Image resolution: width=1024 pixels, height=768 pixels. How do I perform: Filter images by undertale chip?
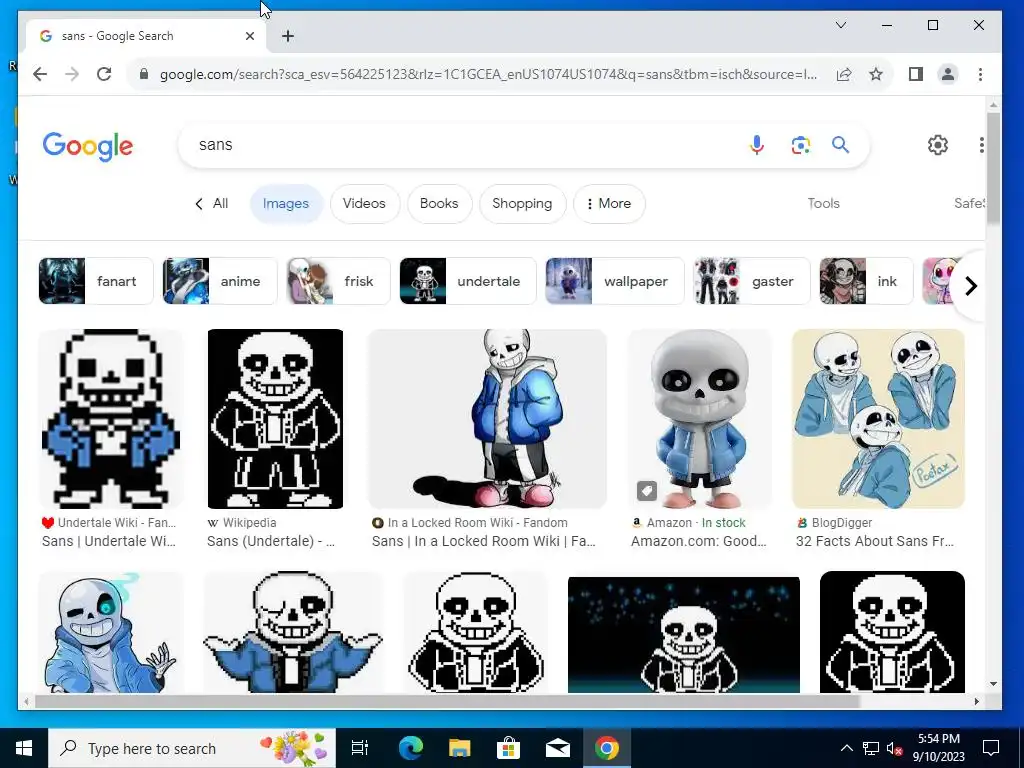(x=468, y=281)
